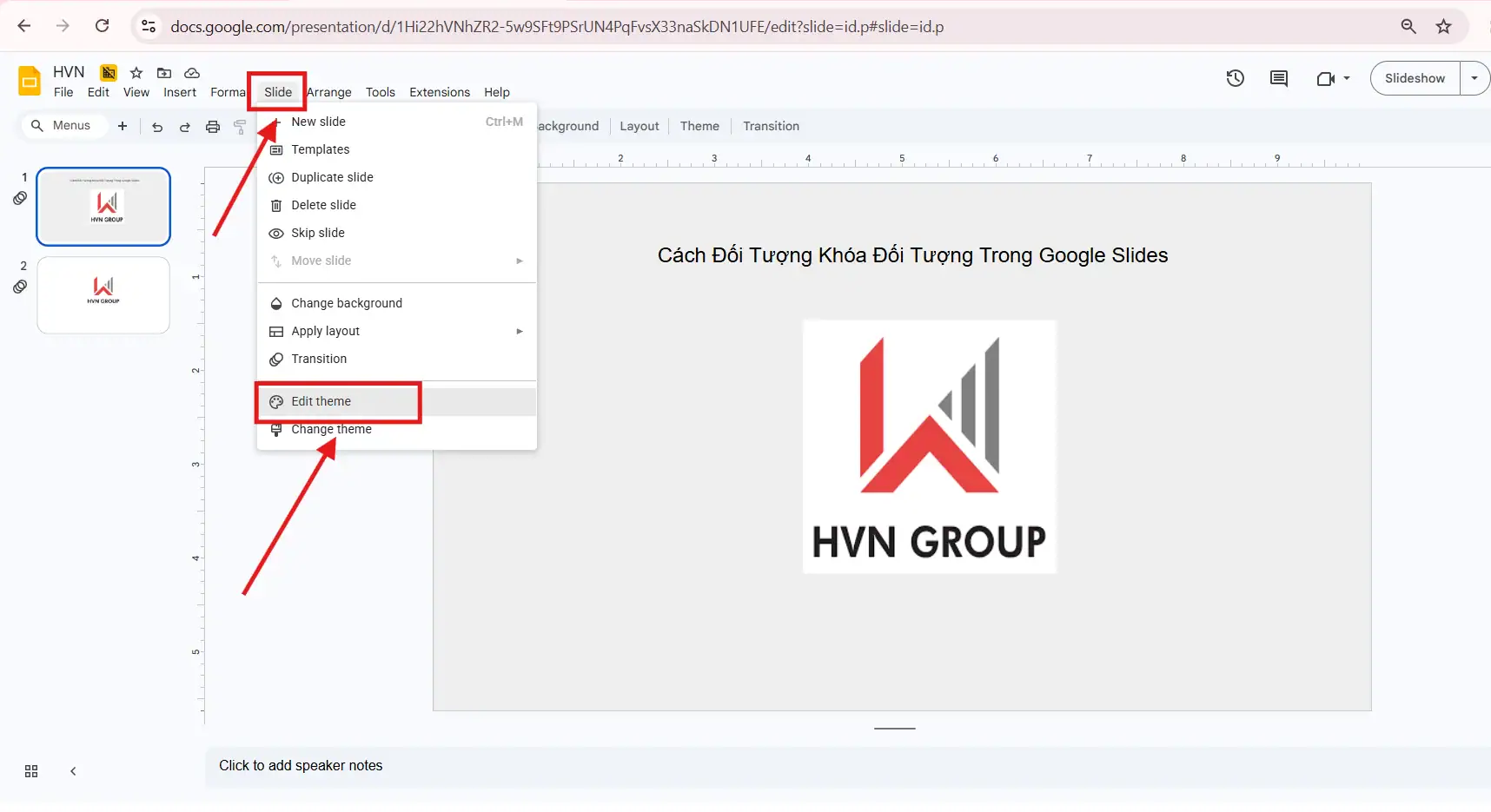Open the Theme panel
Screen dimensions: 1491x812
point(699,126)
